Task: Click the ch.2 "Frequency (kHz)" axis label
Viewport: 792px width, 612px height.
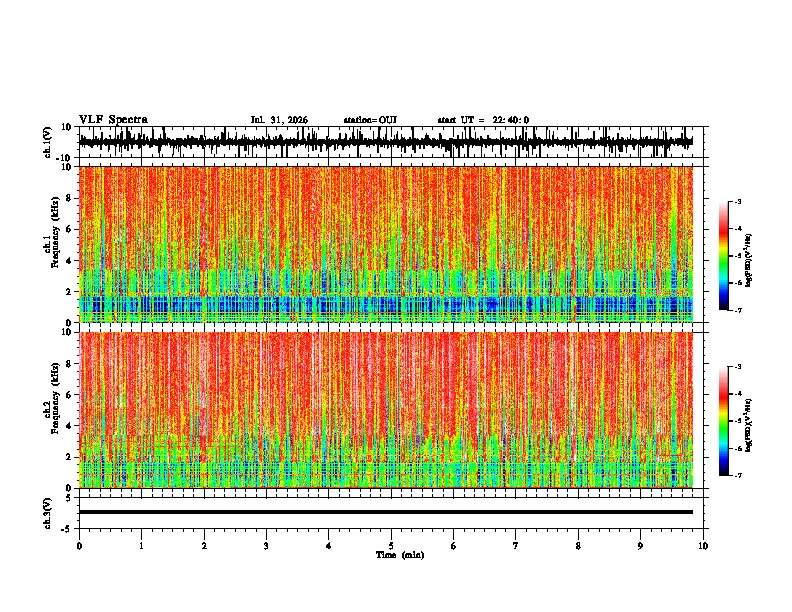Action: point(55,398)
